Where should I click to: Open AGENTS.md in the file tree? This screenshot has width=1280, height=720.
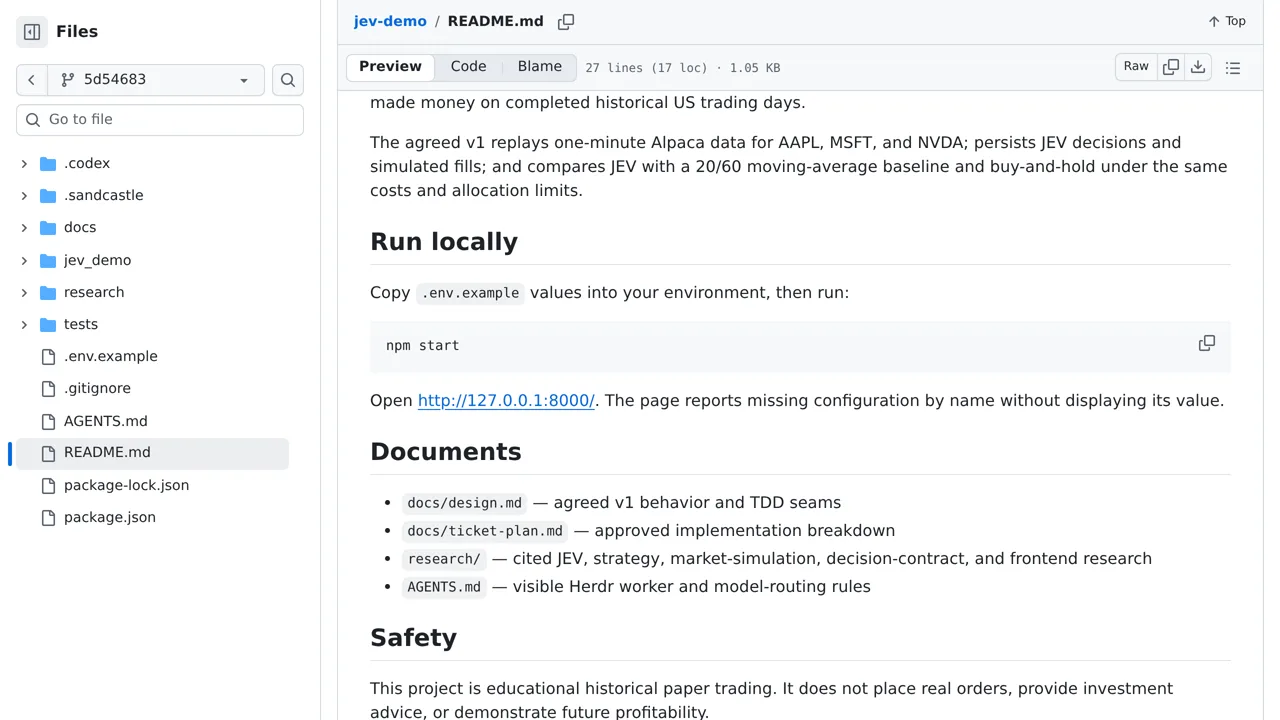106,421
